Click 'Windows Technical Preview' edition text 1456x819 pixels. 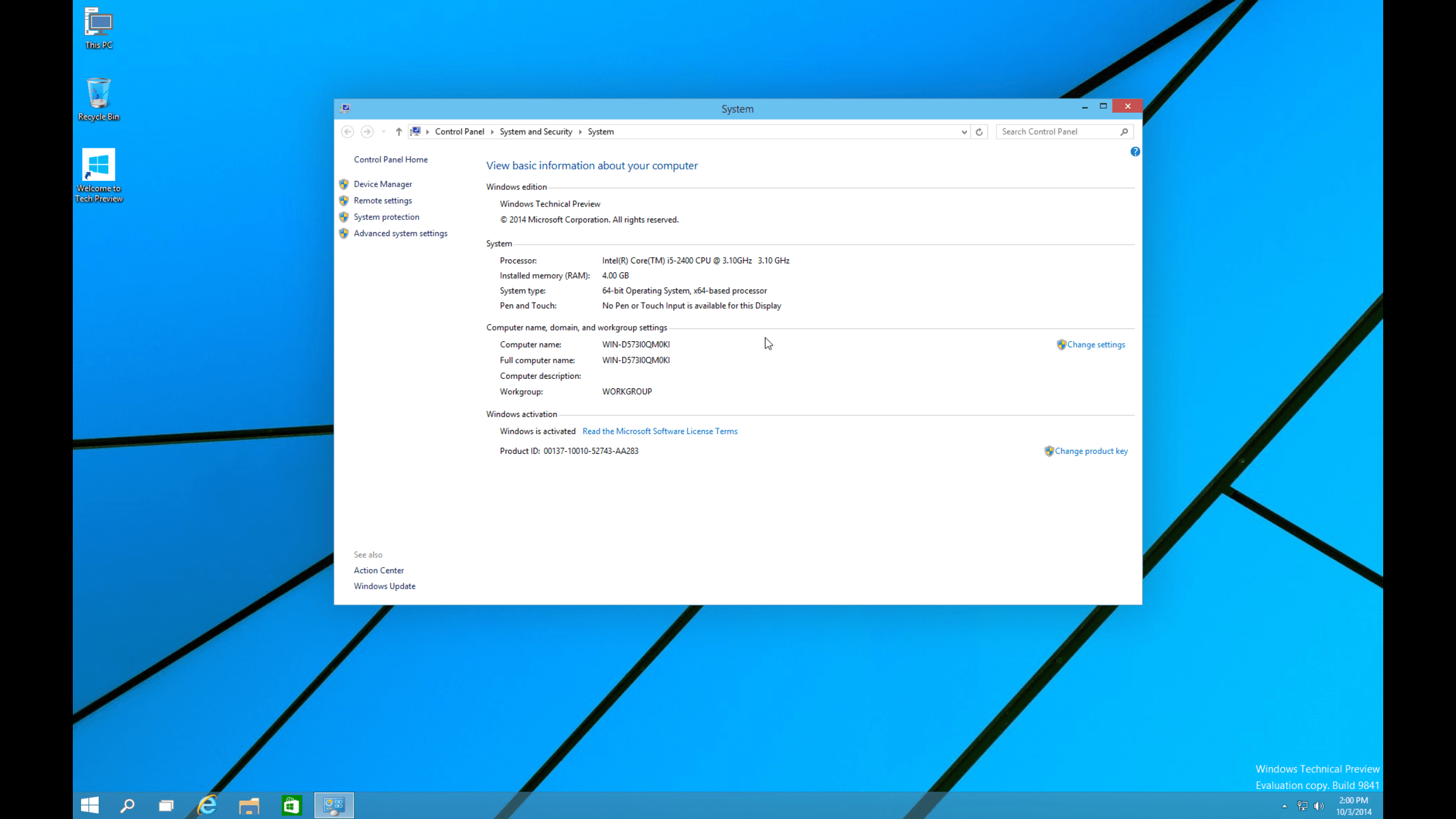click(550, 204)
